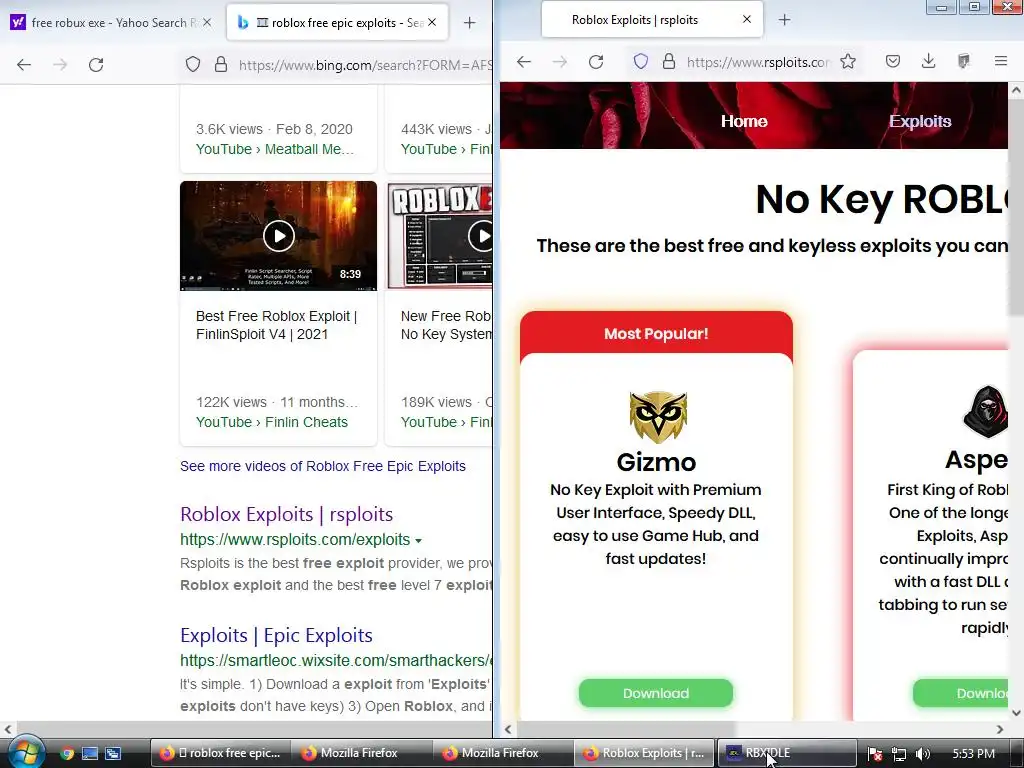Click the library icon in the rsploits toolbar
1024x768 pixels.
[963, 61]
